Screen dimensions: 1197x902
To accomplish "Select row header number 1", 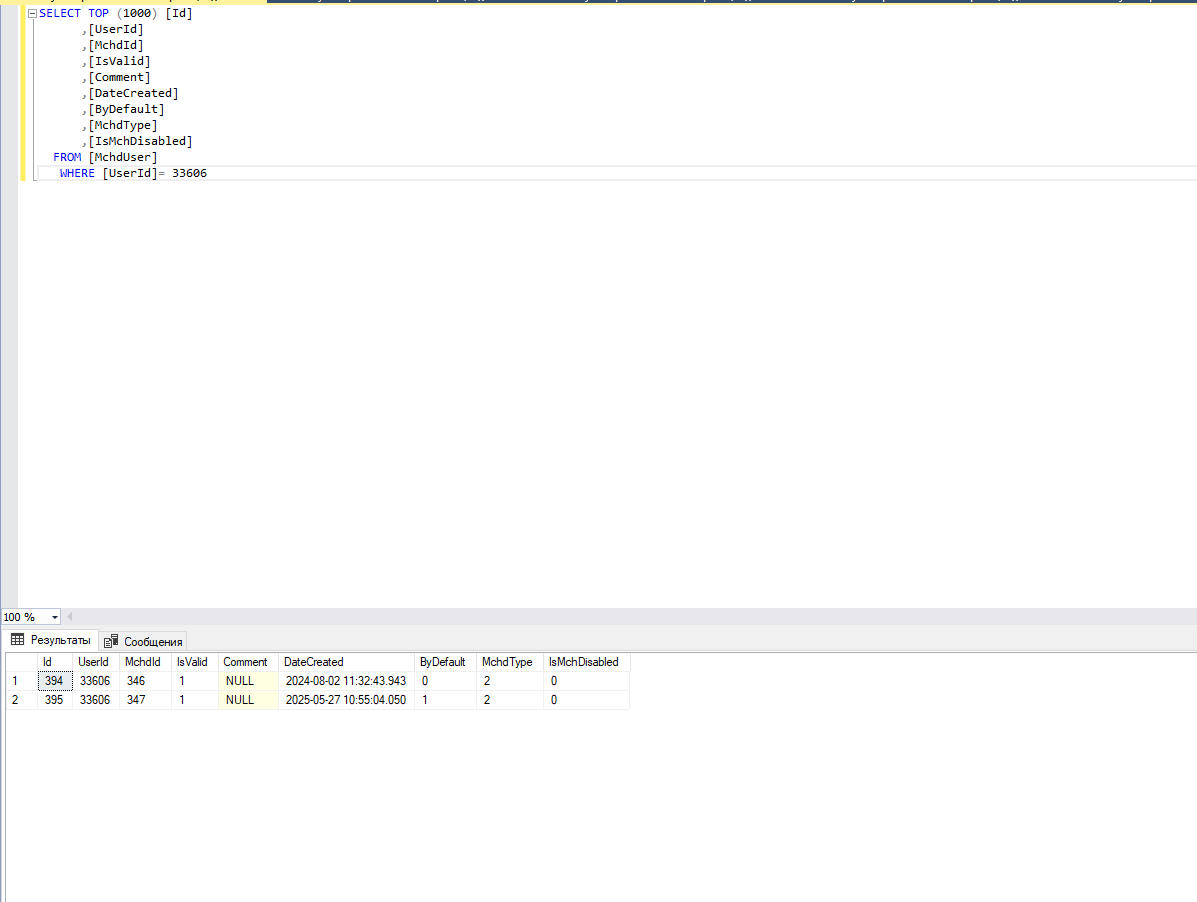I will [21, 681].
